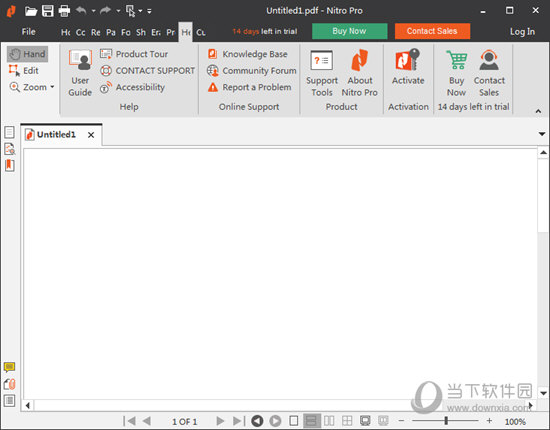Open the bottom sidebar list panel icon

(x=9, y=400)
